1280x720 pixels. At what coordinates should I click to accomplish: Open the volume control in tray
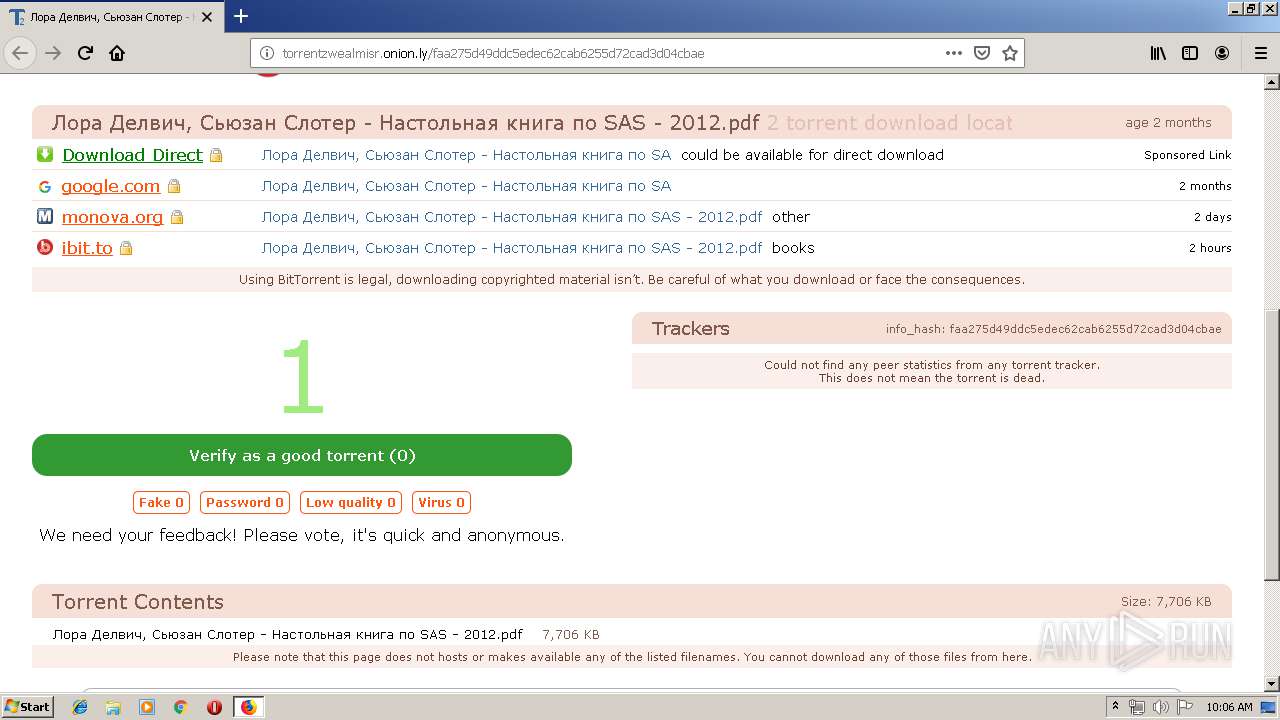pyautogui.click(x=1160, y=707)
